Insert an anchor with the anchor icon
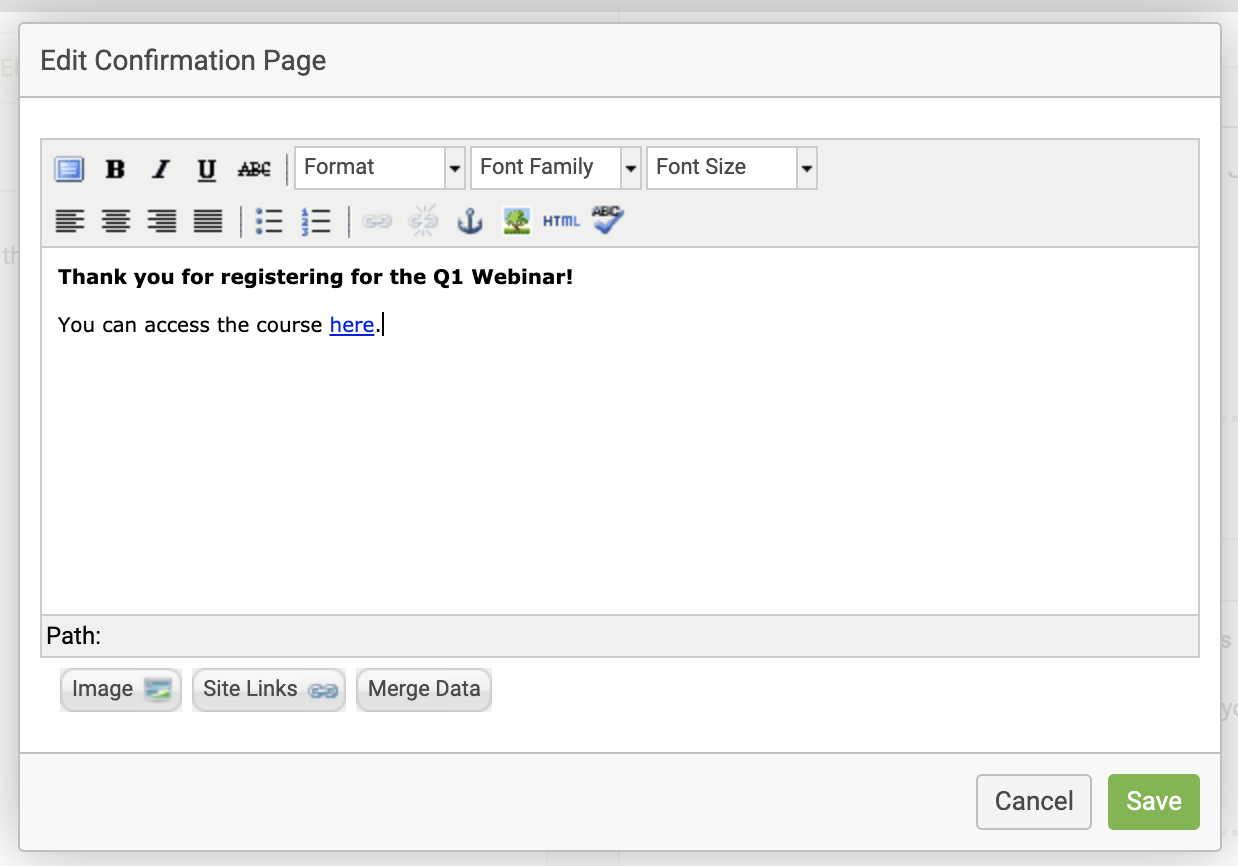Screen dimensions: 1238x866 click(469, 221)
